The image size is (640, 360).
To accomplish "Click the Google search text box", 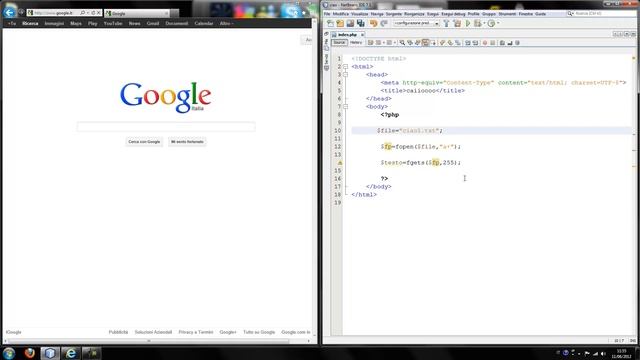I will pyautogui.click(x=166, y=127).
